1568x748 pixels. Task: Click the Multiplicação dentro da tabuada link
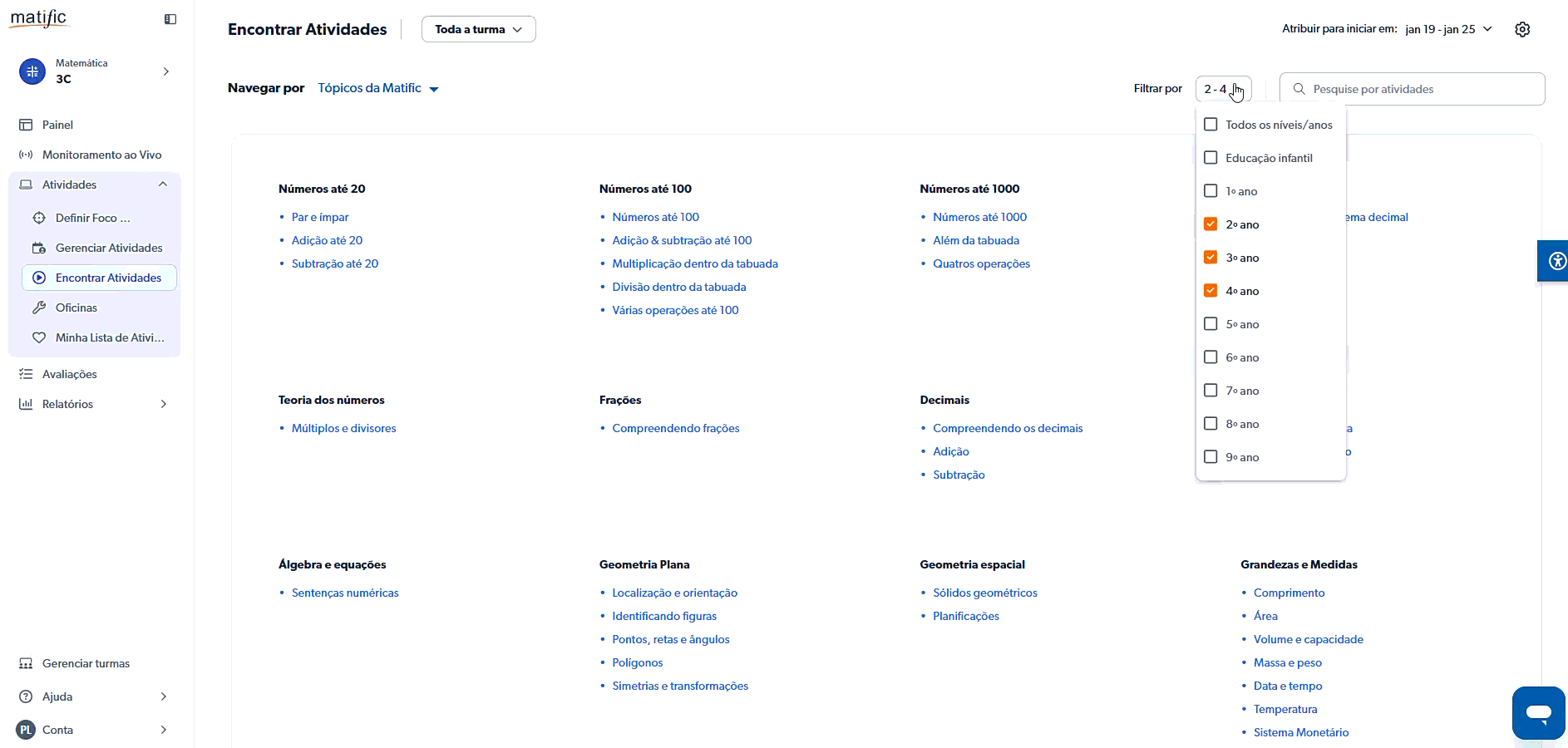click(x=694, y=263)
